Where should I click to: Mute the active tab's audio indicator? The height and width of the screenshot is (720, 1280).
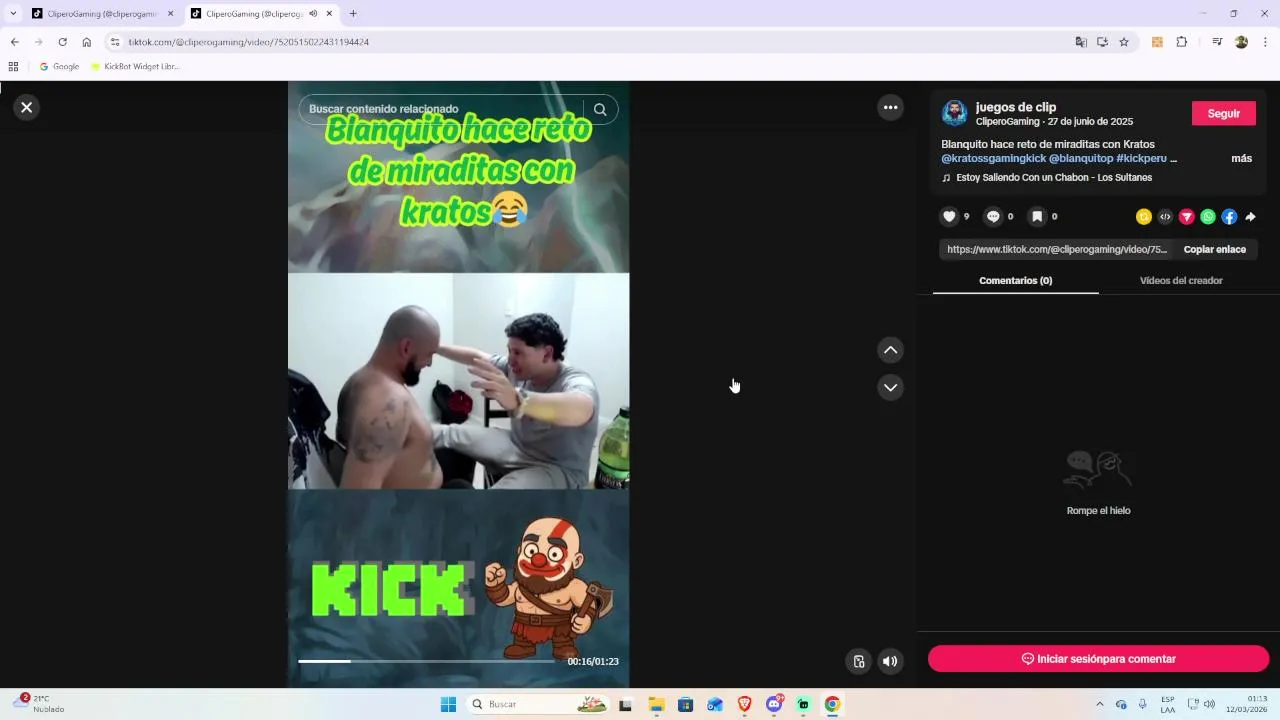pos(313,14)
